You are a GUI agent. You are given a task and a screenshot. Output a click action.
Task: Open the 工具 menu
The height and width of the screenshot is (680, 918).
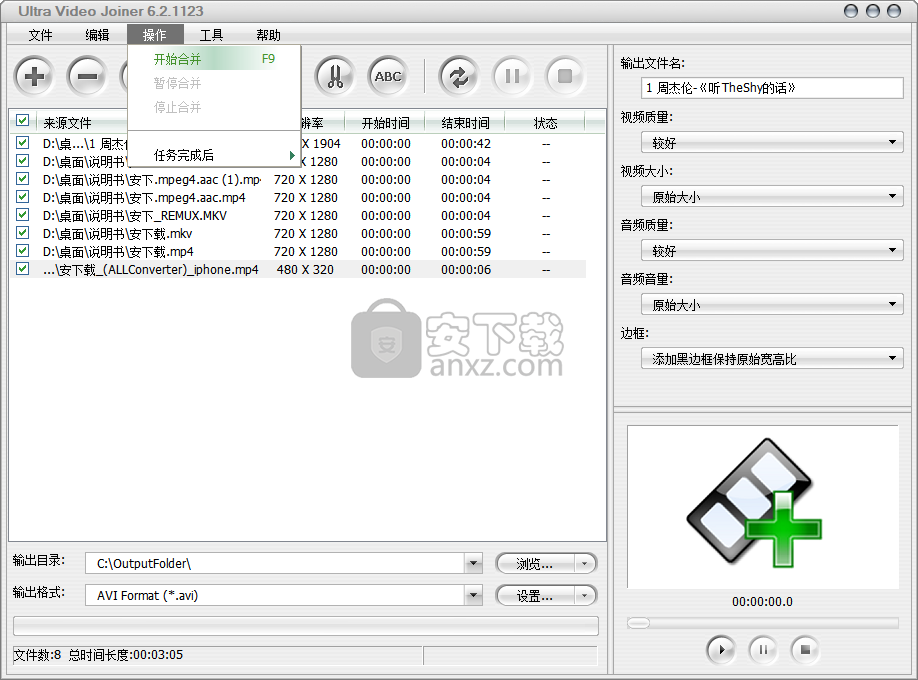(211, 35)
